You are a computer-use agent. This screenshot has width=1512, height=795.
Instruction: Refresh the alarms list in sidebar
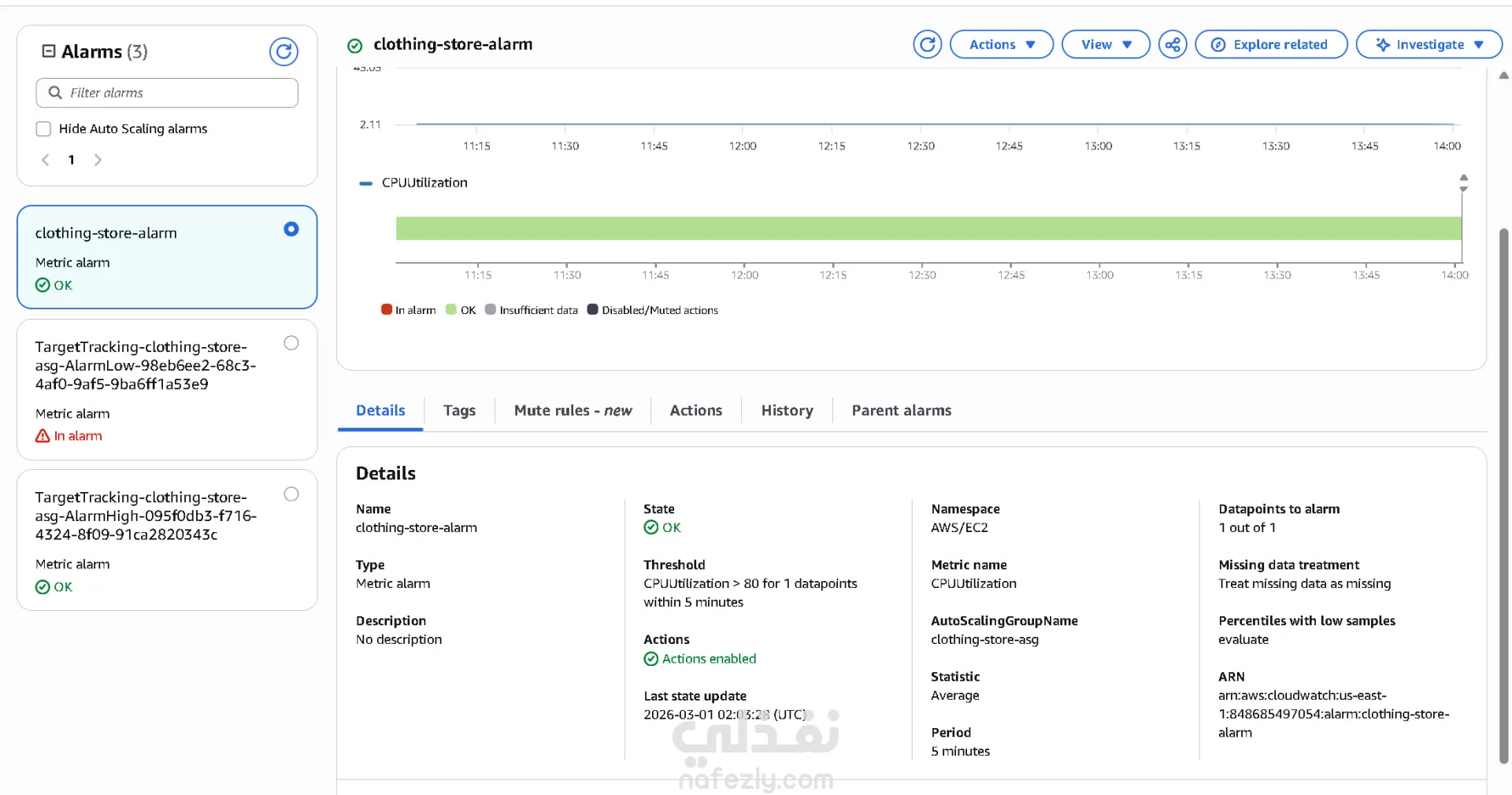click(283, 52)
